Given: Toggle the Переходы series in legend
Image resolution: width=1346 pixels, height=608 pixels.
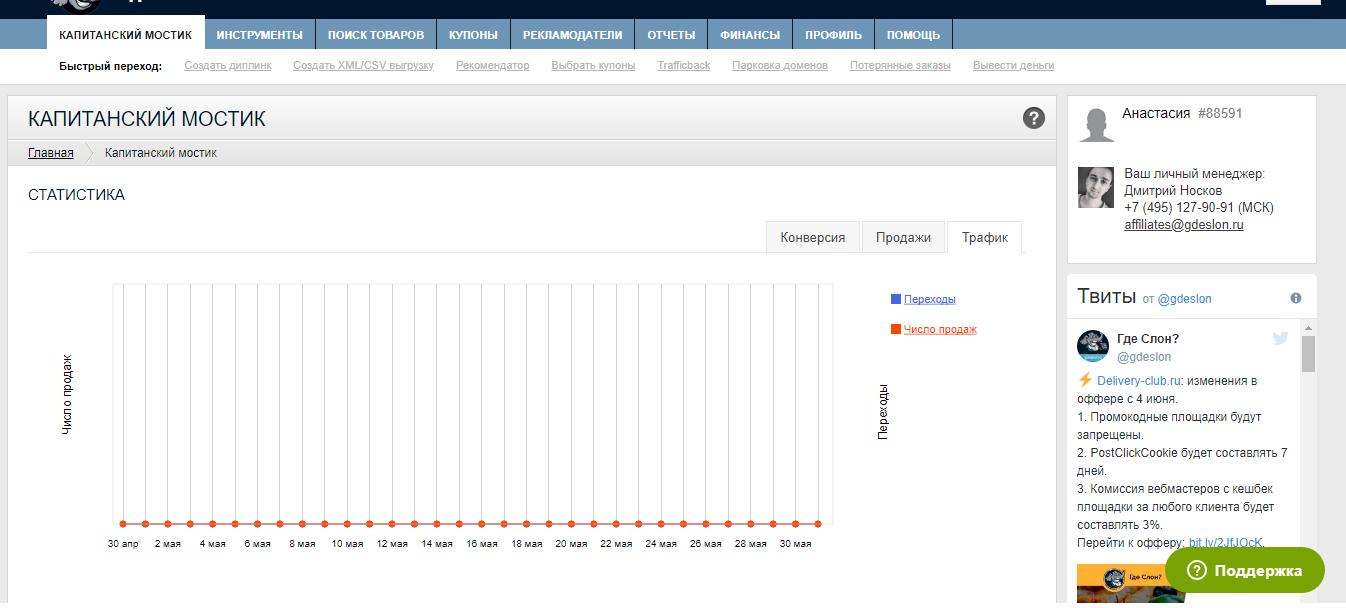Looking at the screenshot, I should pyautogui.click(x=929, y=299).
